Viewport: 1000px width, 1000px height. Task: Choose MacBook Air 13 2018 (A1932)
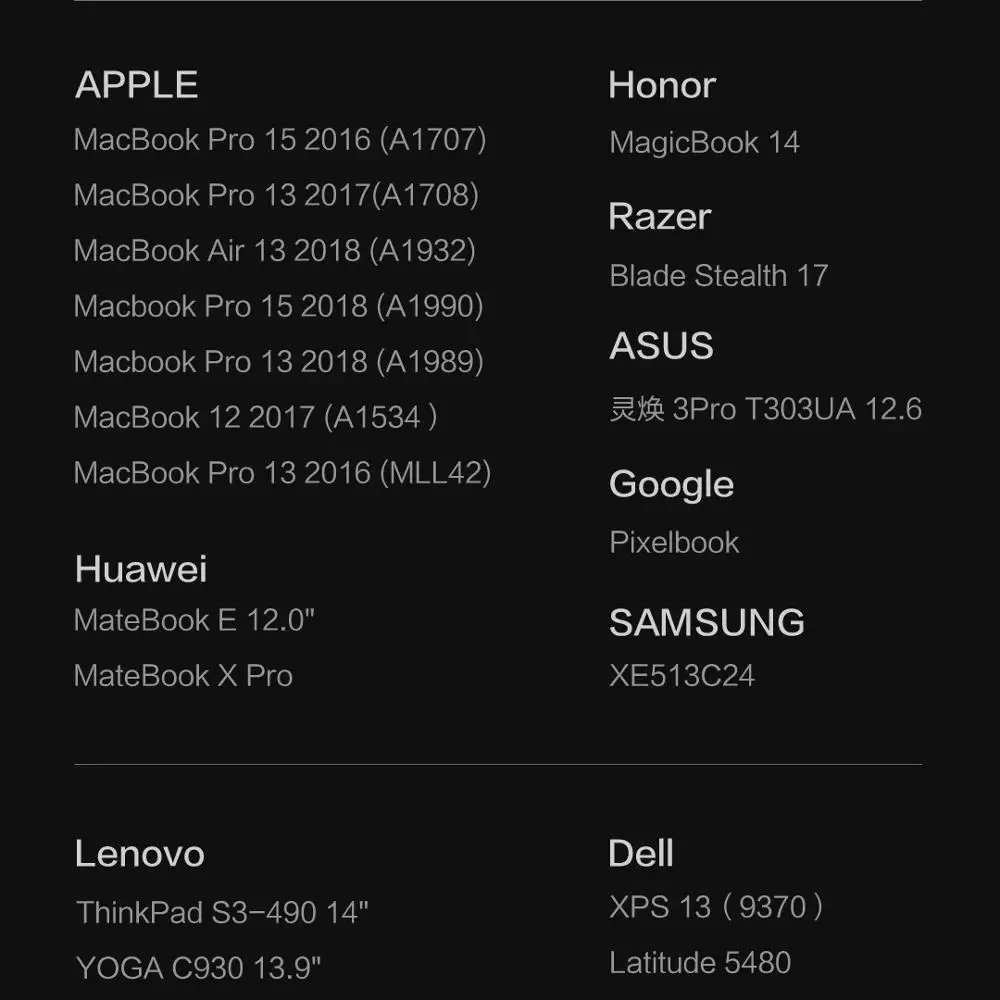click(x=274, y=250)
